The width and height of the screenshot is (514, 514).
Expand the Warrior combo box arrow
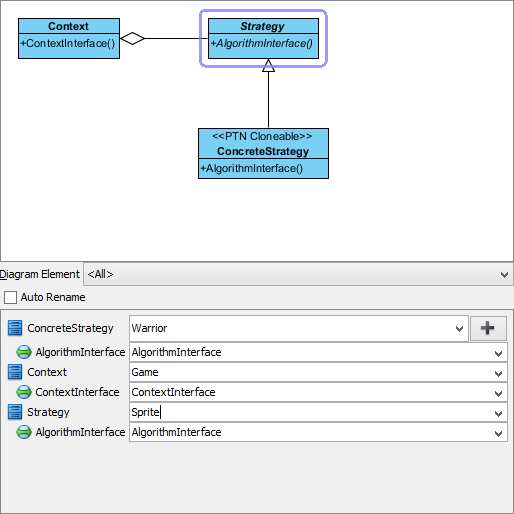pyautogui.click(x=459, y=329)
